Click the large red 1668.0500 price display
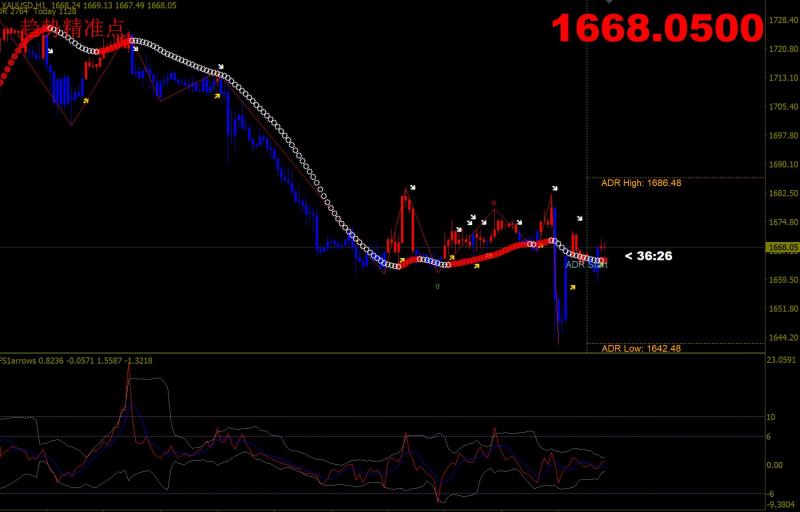 658,28
